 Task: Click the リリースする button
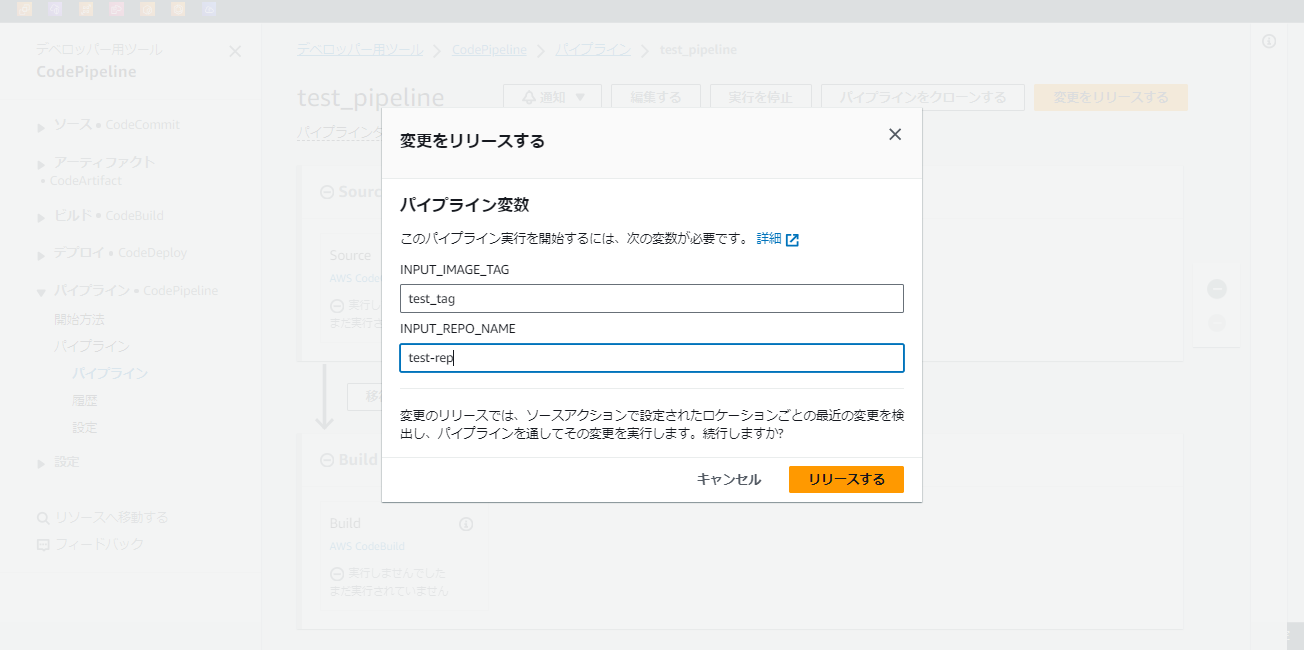click(846, 479)
